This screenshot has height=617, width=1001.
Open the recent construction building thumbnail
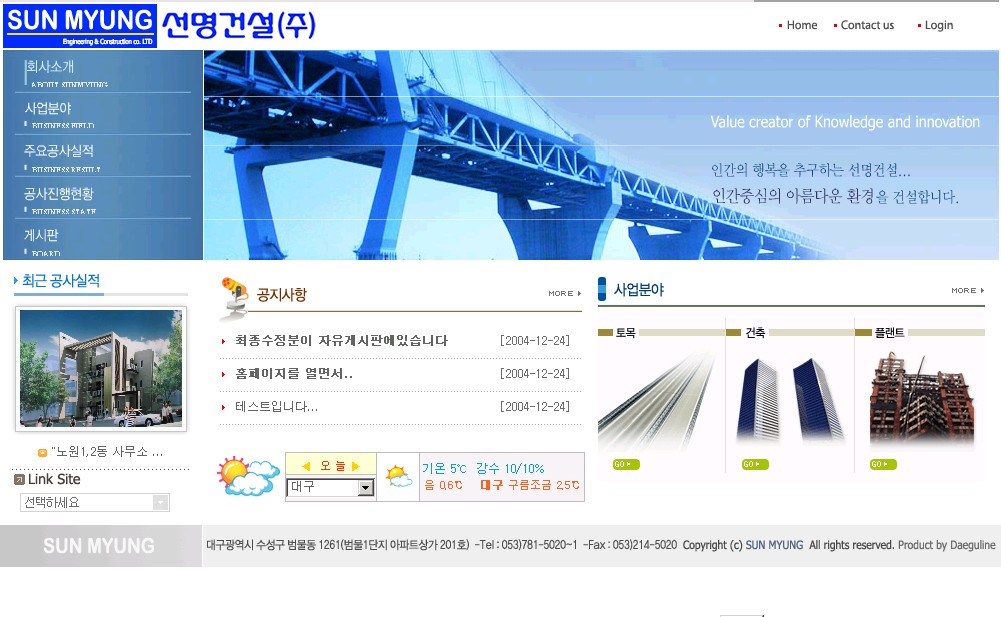(101, 369)
